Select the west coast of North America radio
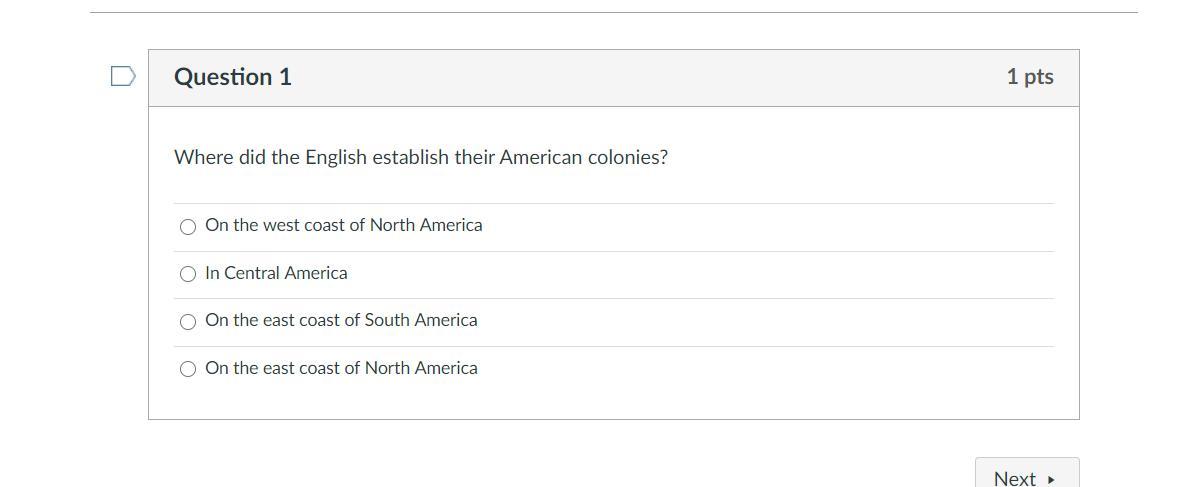1183x487 pixels. coord(188,227)
